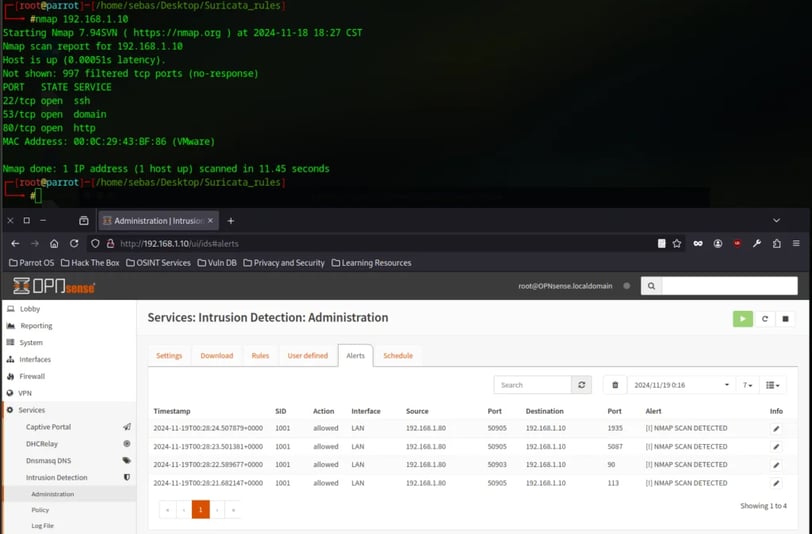This screenshot has height=534, width=812.
Task: Go to the first alerts page («)
Action: pos(167,510)
